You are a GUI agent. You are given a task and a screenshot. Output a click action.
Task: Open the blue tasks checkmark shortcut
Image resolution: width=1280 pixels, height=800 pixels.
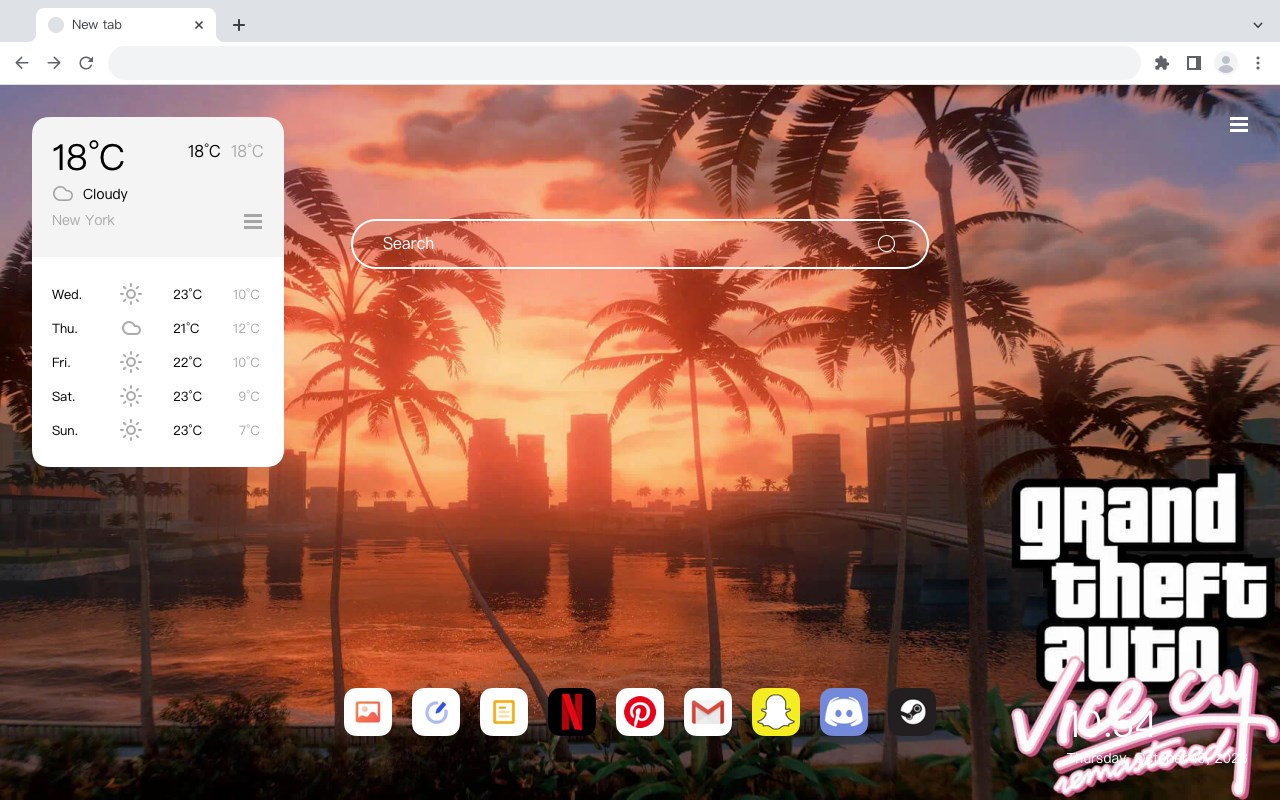click(436, 712)
